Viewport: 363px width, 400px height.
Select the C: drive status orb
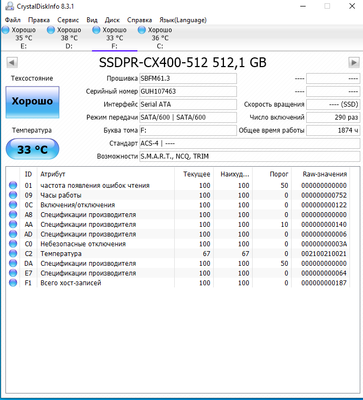(142, 30)
